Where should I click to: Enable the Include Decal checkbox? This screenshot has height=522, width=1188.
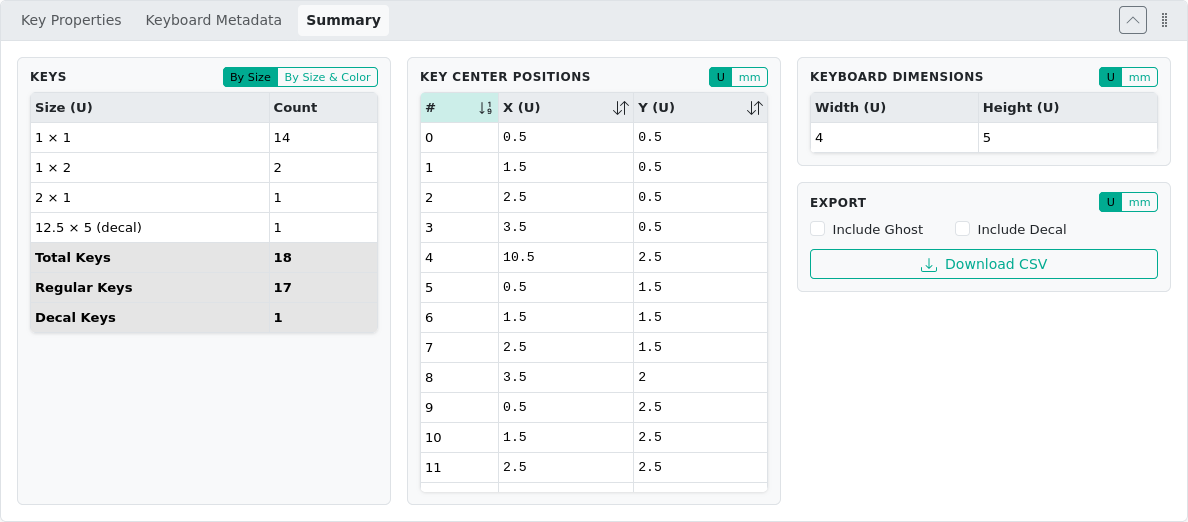(x=963, y=229)
